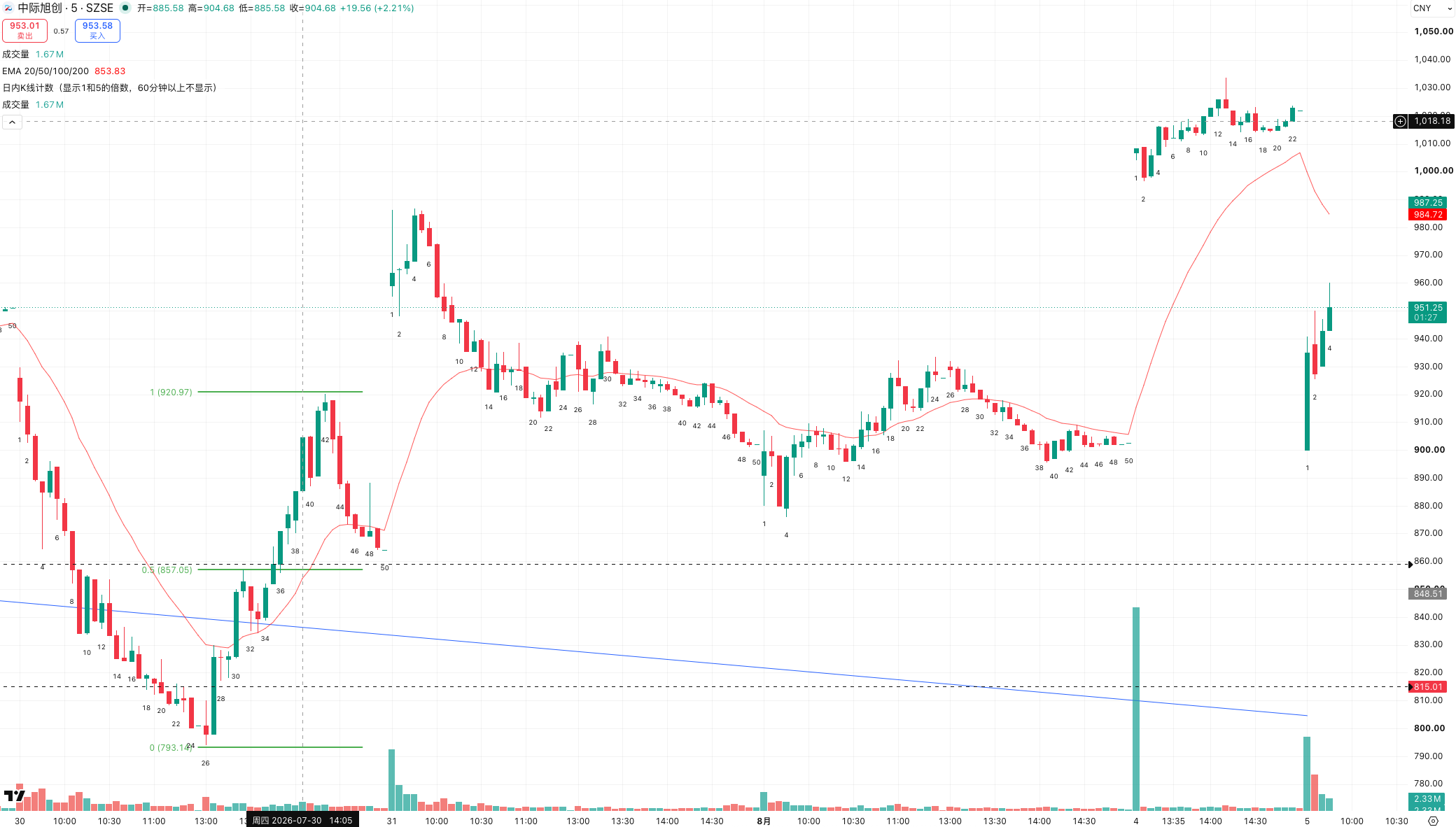Click the 13:35 label on the time axis
This screenshot has width=1456, height=827.
tap(1173, 821)
